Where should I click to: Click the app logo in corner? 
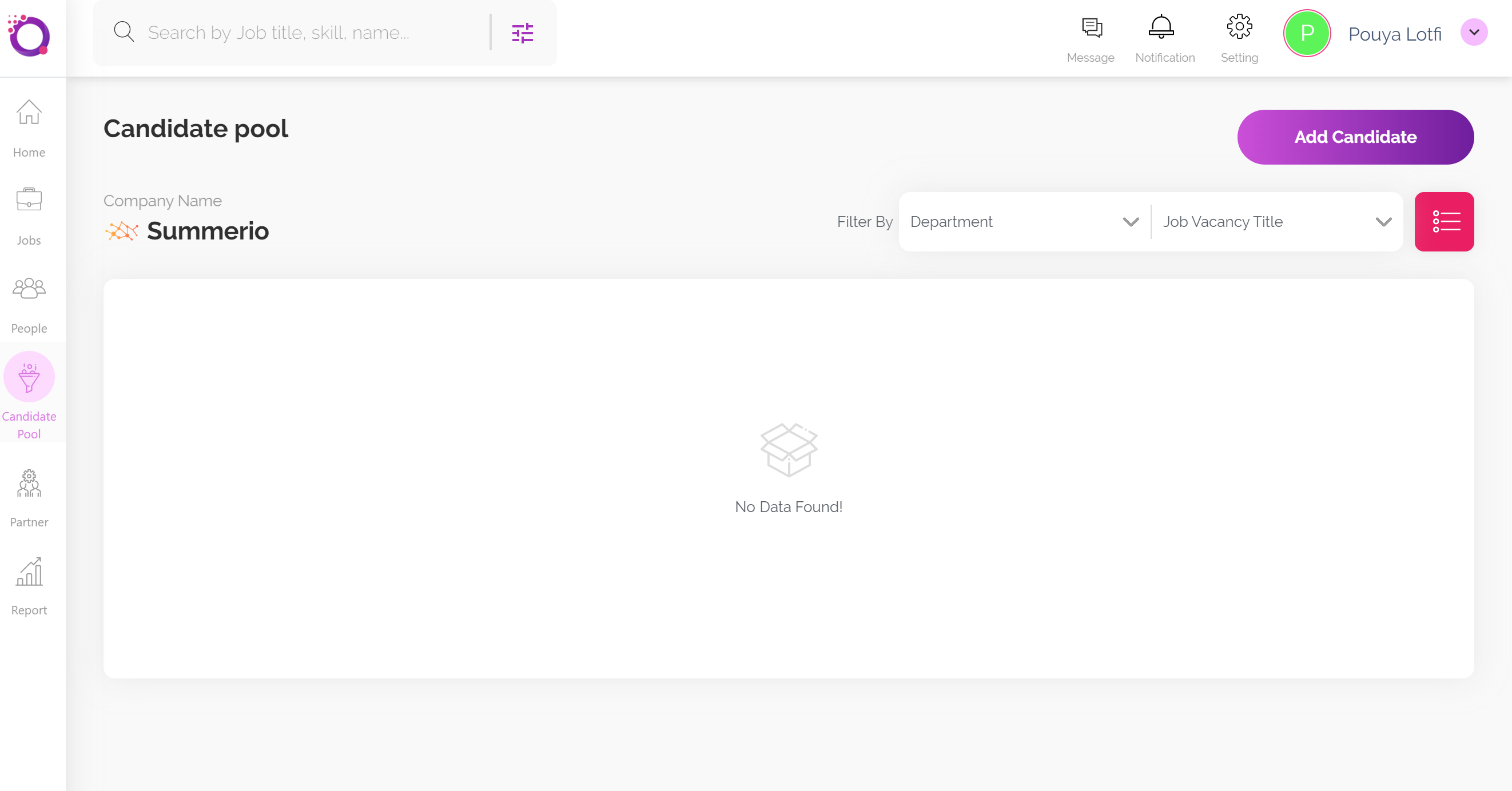(29, 36)
